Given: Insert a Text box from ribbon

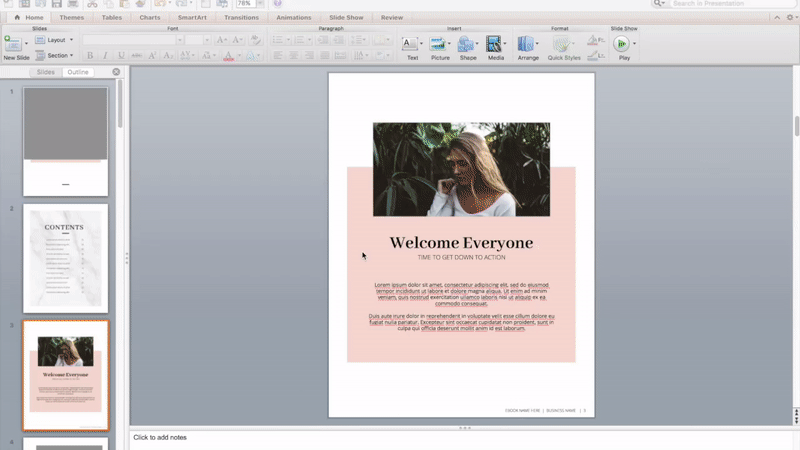Looking at the screenshot, I should 411,44.
